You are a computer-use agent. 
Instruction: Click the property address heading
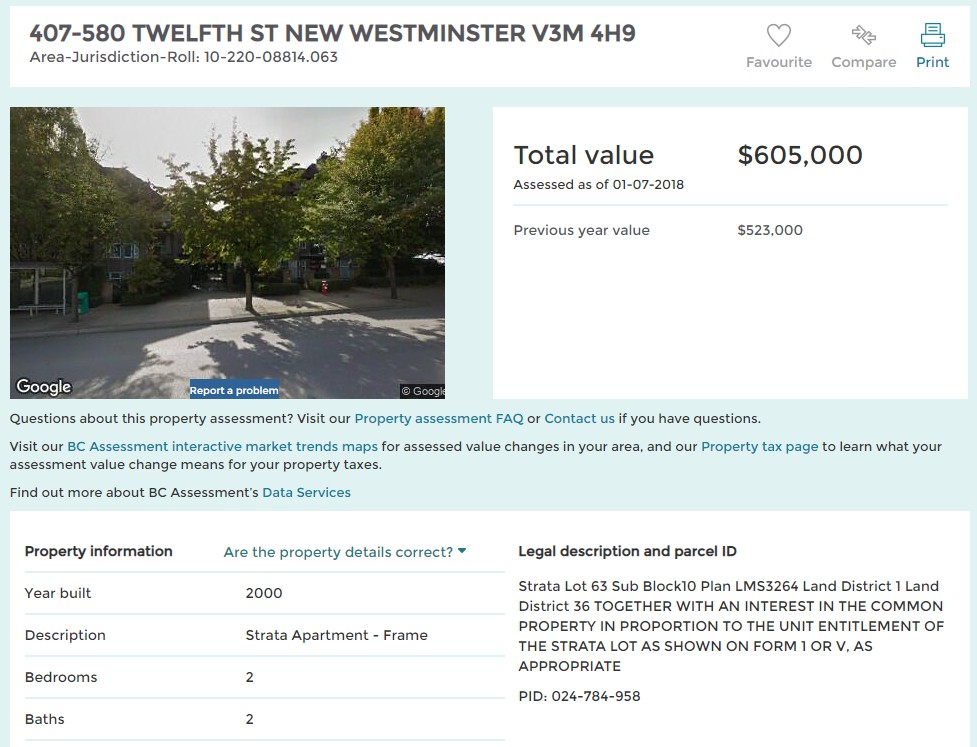pos(333,33)
